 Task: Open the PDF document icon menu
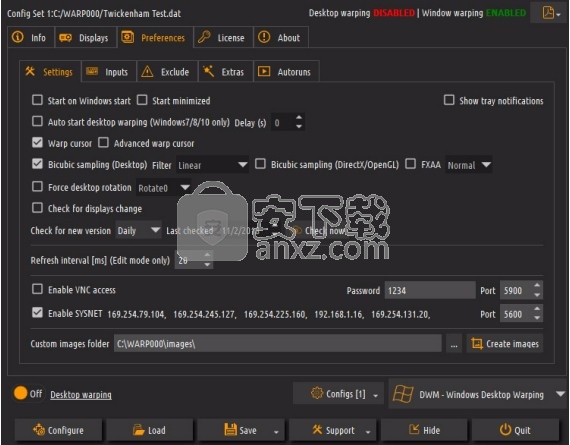[550, 13]
